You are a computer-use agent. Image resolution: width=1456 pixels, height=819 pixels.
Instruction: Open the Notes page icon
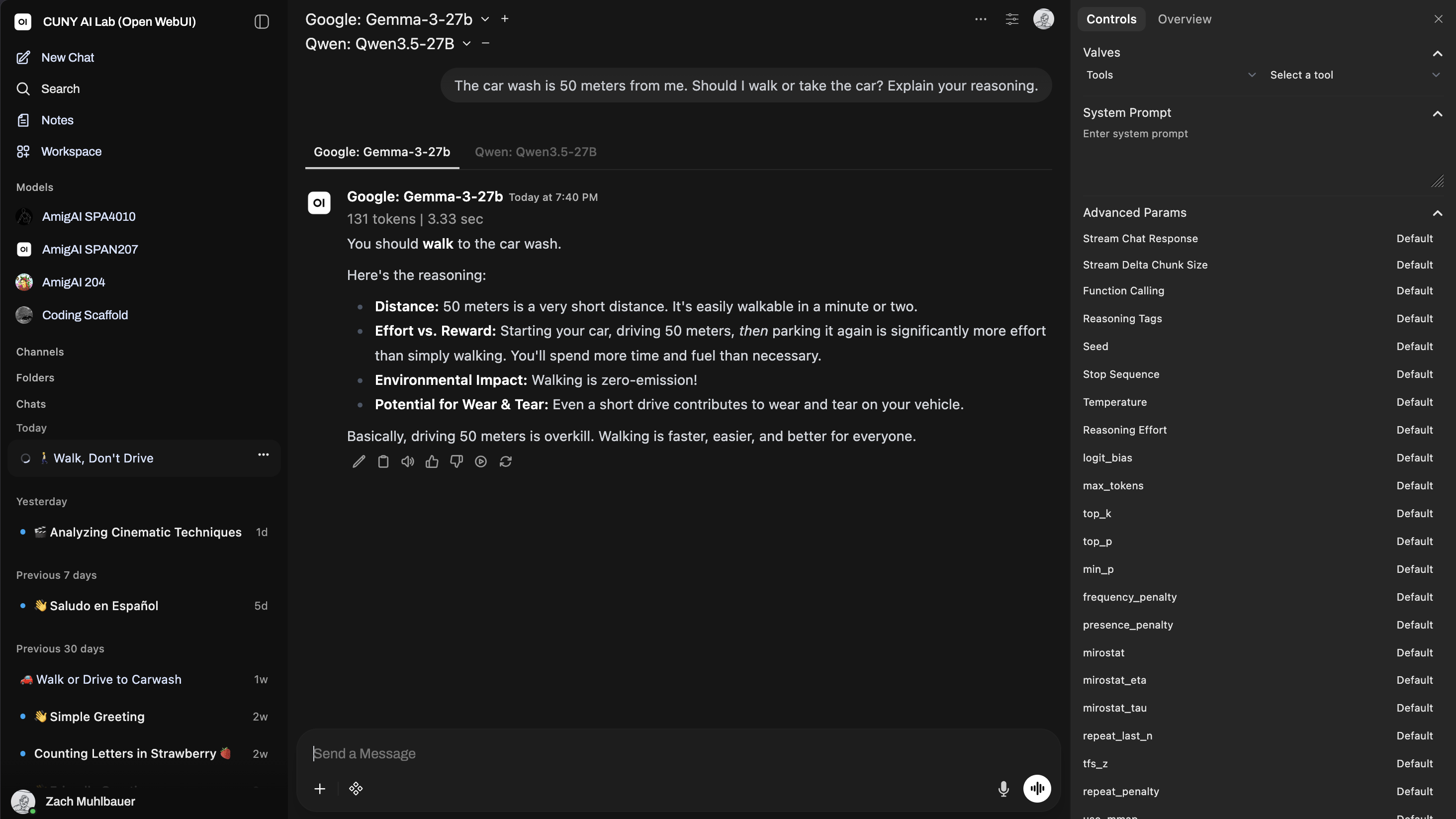(x=23, y=120)
